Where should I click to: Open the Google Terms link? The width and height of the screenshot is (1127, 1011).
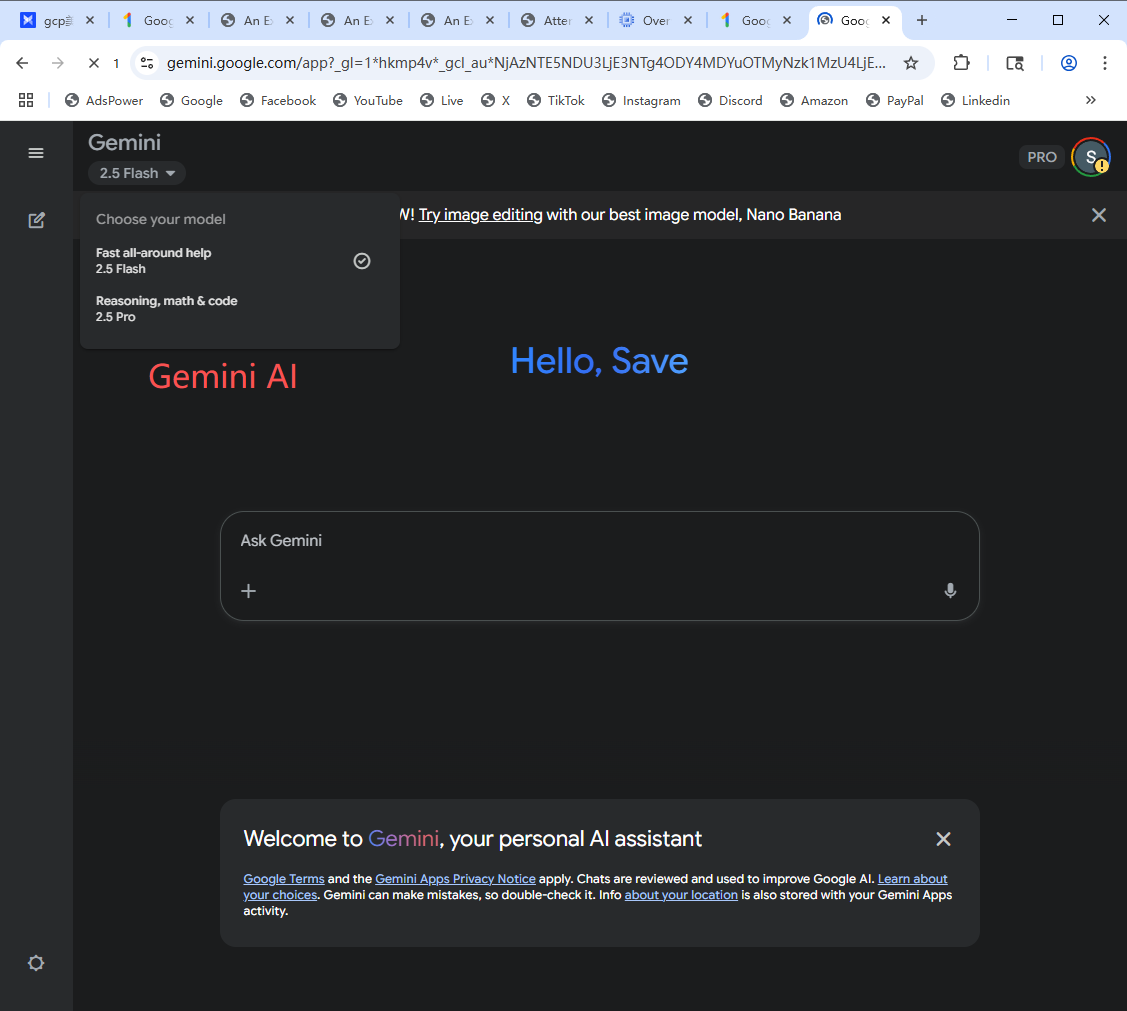pos(284,879)
